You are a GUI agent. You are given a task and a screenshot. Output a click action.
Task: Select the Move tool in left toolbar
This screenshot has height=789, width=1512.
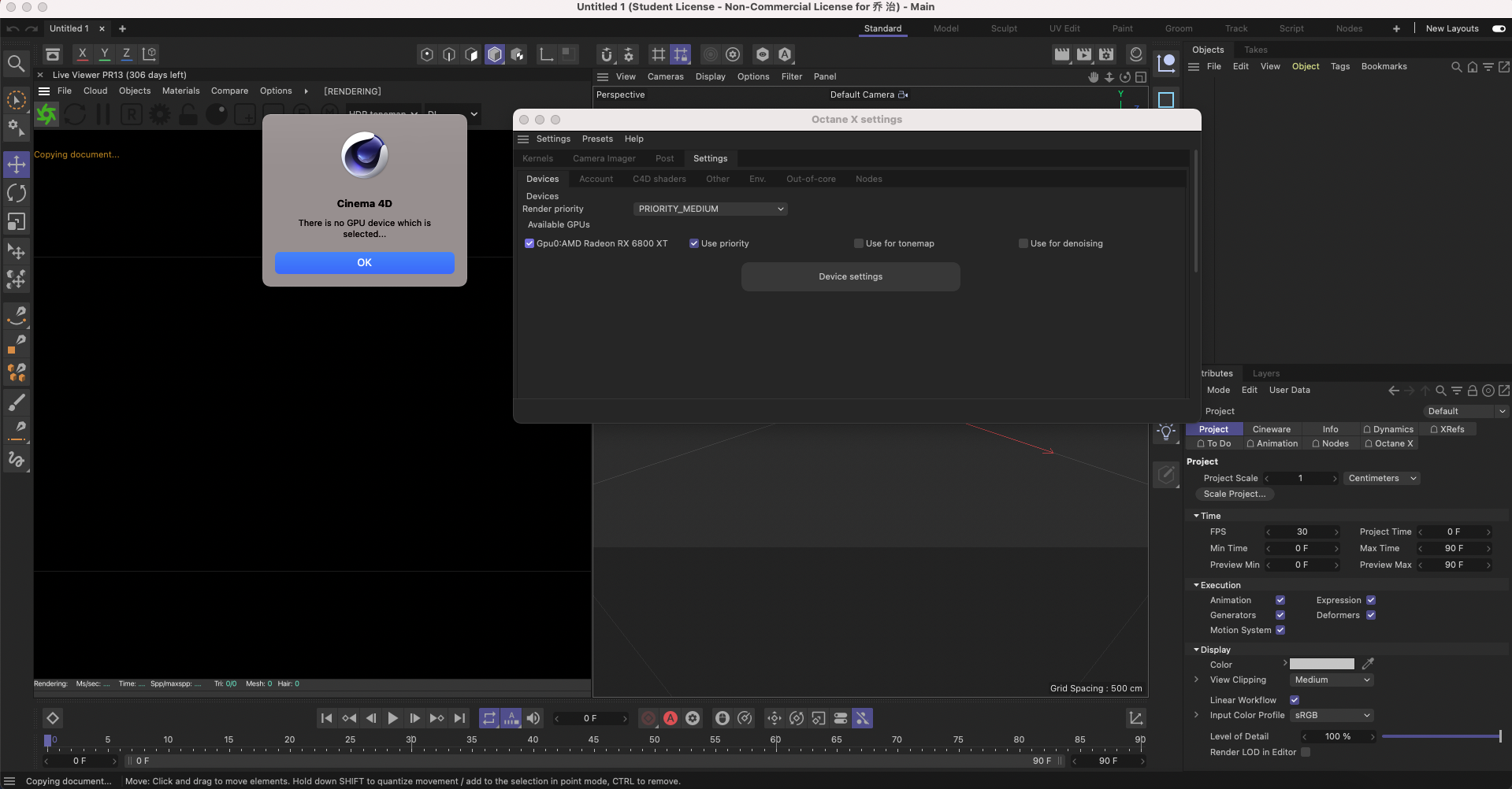tap(17, 165)
